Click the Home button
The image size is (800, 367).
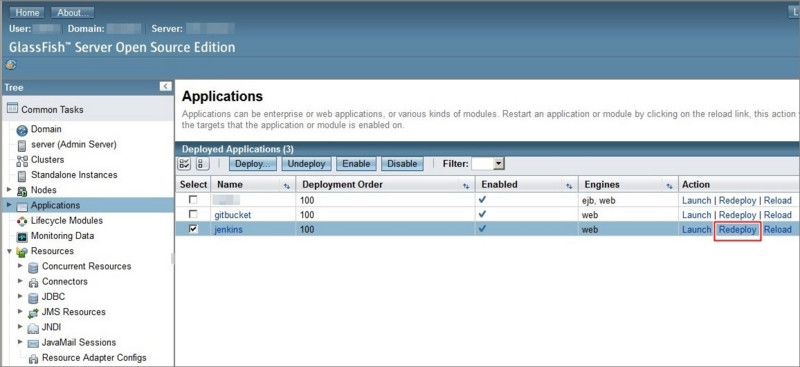pos(27,13)
